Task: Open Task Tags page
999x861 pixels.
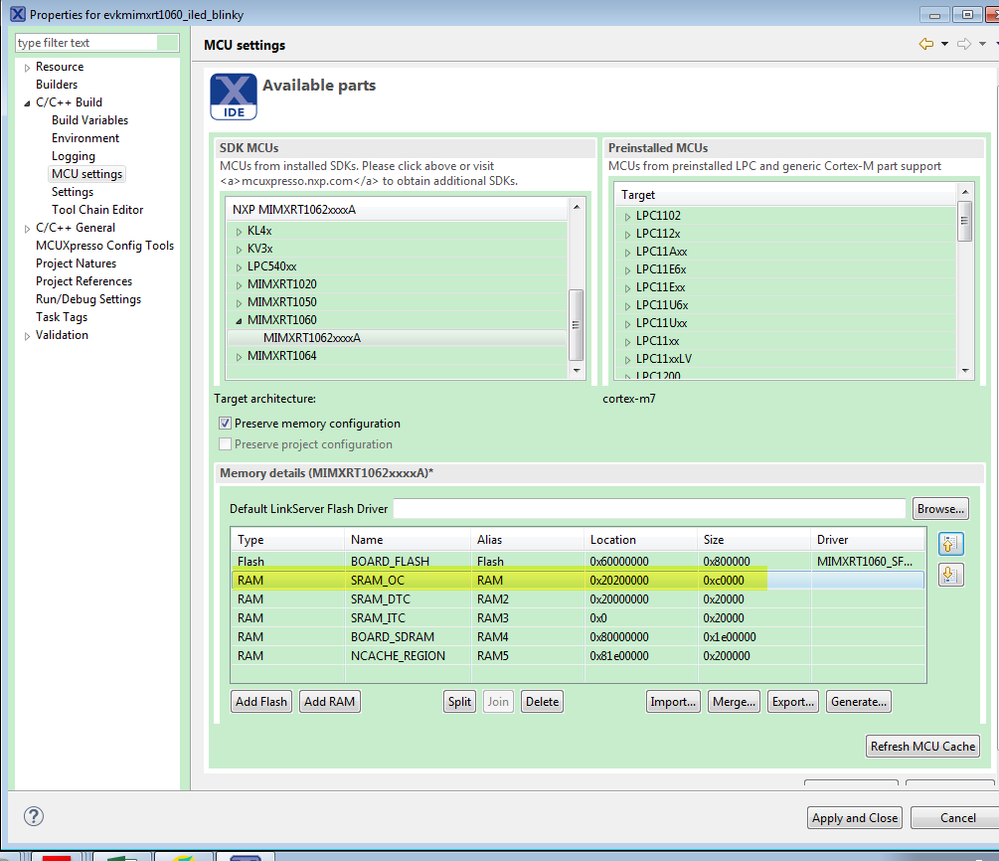Action: (62, 317)
